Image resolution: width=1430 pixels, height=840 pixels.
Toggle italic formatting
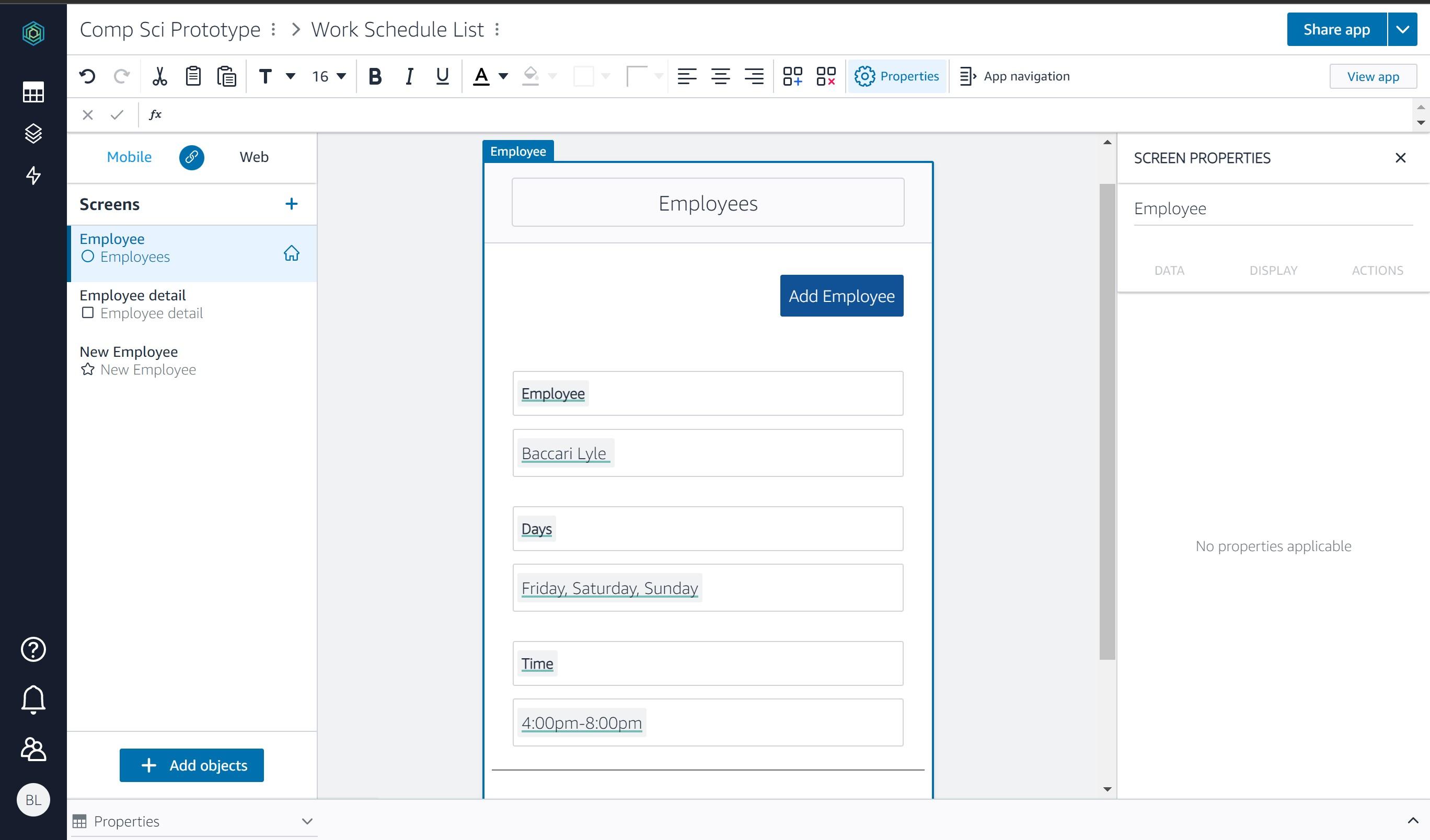pyautogui.click(x=409, y=76)
